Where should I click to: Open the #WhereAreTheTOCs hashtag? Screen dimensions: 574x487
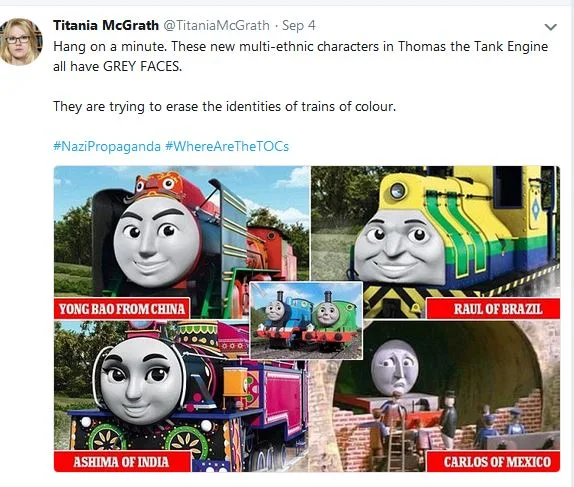click(227, 146)
